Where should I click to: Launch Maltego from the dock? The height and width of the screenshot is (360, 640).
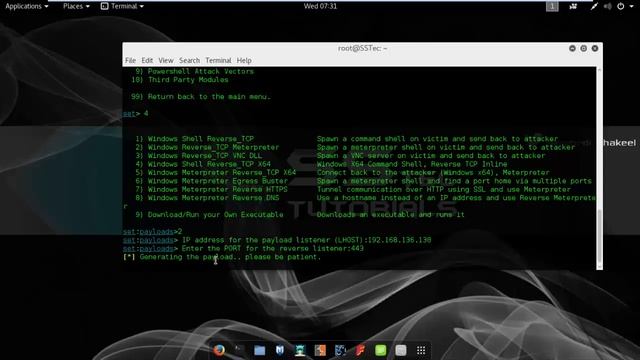click(340, 350)
